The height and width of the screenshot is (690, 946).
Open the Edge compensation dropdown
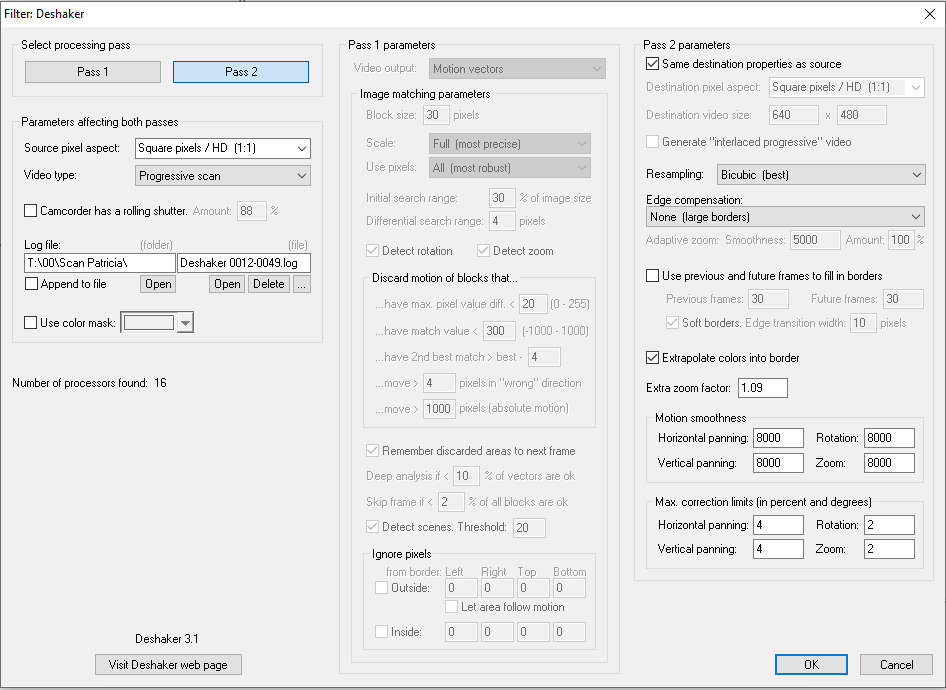[x=785, y=217]
